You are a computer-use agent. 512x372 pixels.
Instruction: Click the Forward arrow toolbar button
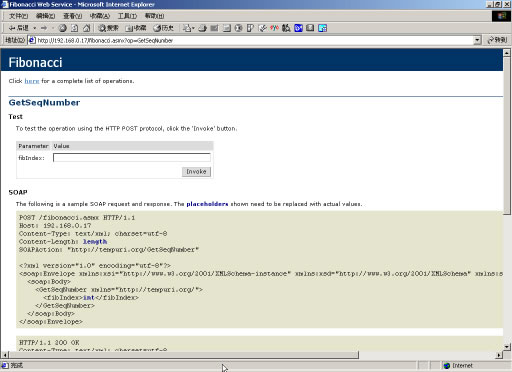(44, 28)
